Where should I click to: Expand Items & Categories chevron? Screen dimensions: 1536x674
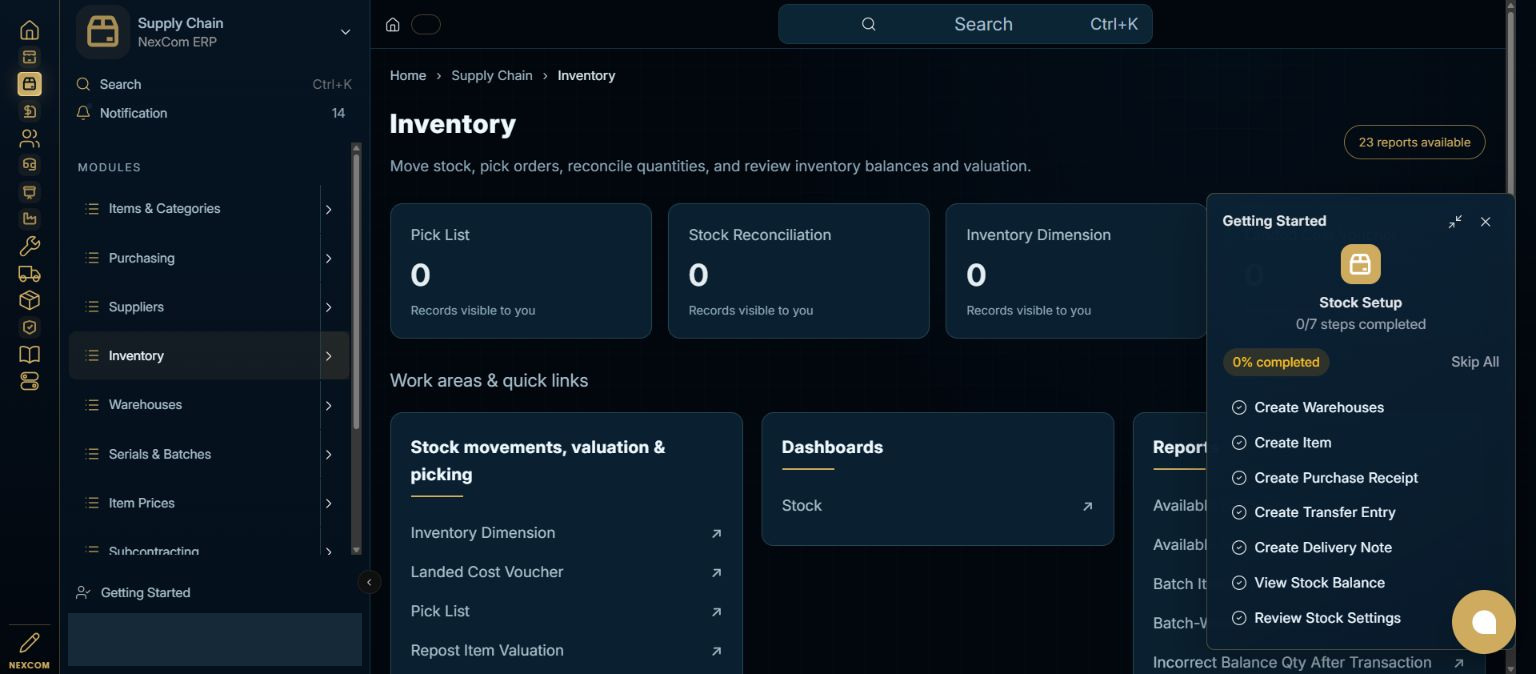click(x=328, y=210)
